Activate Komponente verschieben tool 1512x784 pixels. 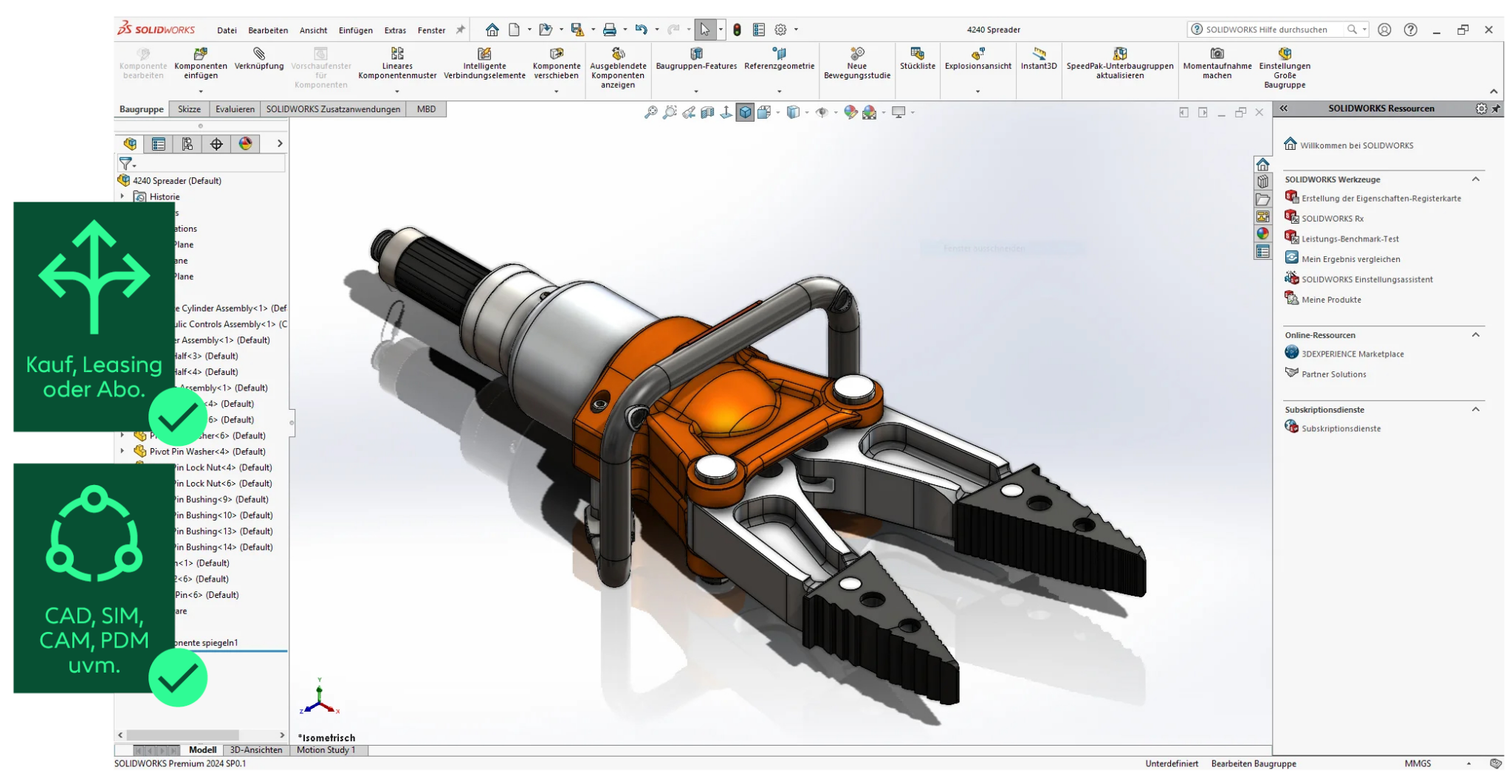557,63
